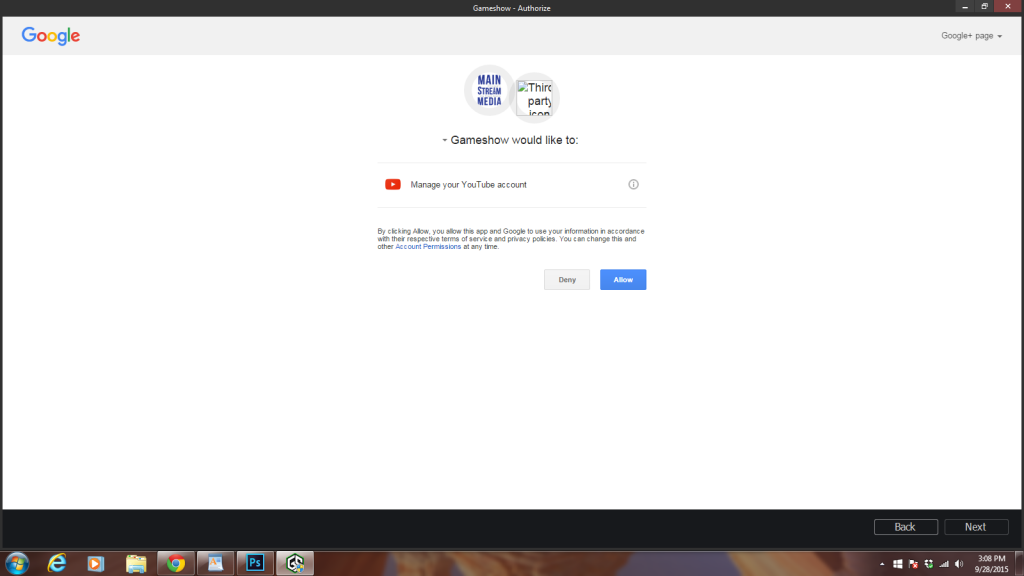Click the Next button in Gameshow

975,527
